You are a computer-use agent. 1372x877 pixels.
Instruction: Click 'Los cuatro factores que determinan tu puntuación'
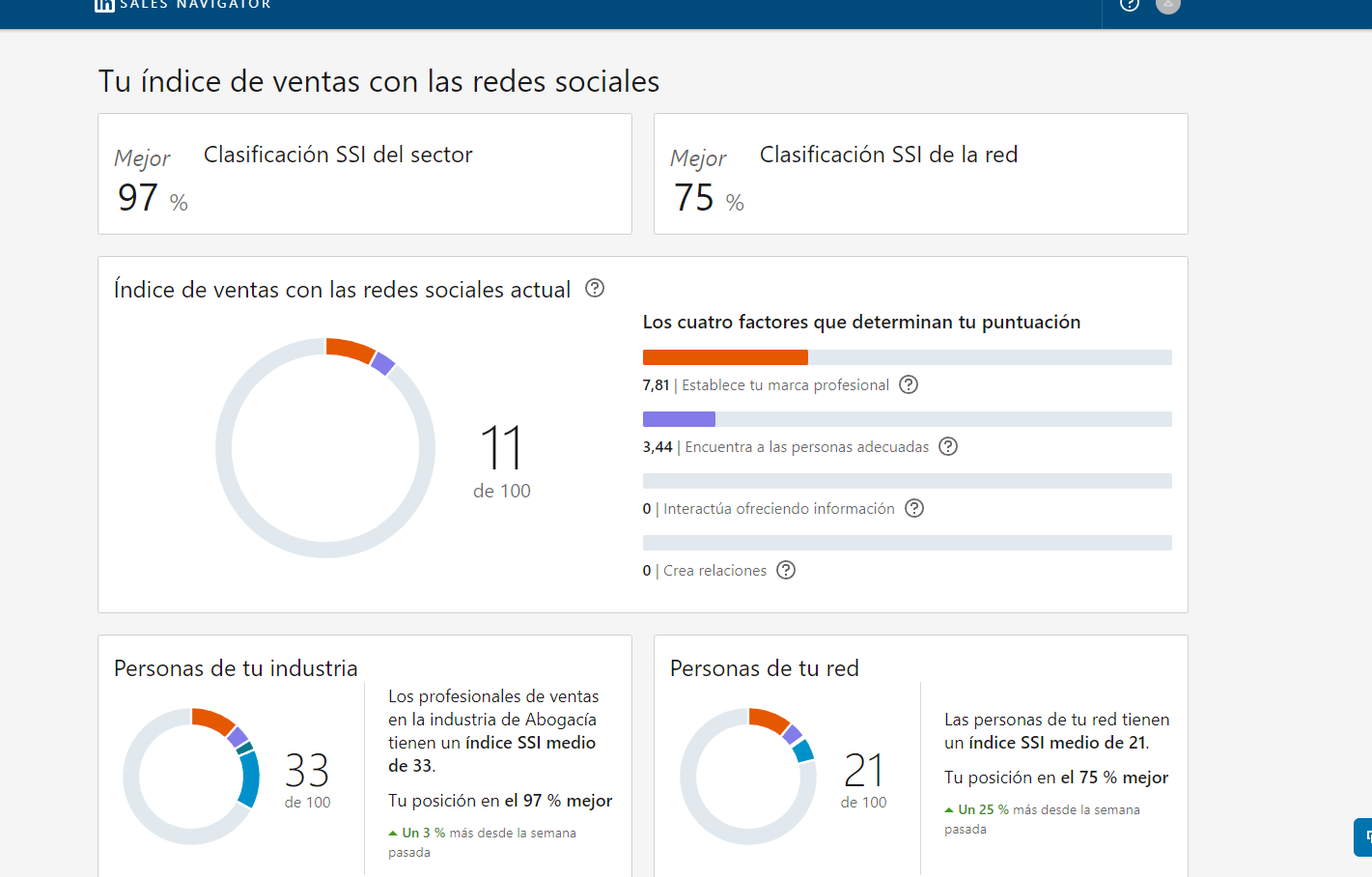coord(861,323)
